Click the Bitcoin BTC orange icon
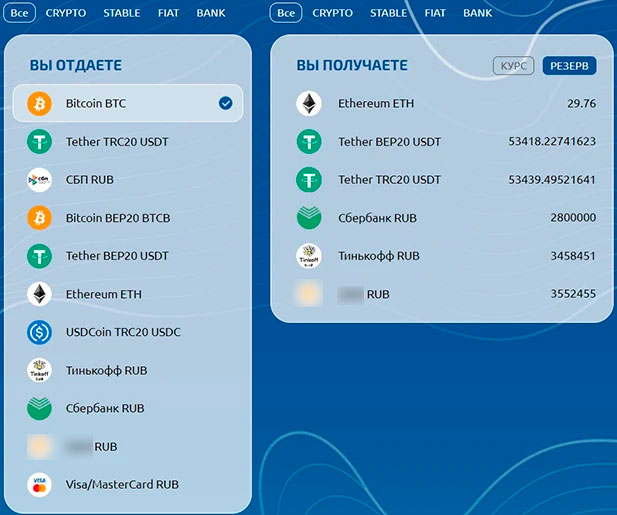This screenshot has width=617, height=515. coord(39,103)
